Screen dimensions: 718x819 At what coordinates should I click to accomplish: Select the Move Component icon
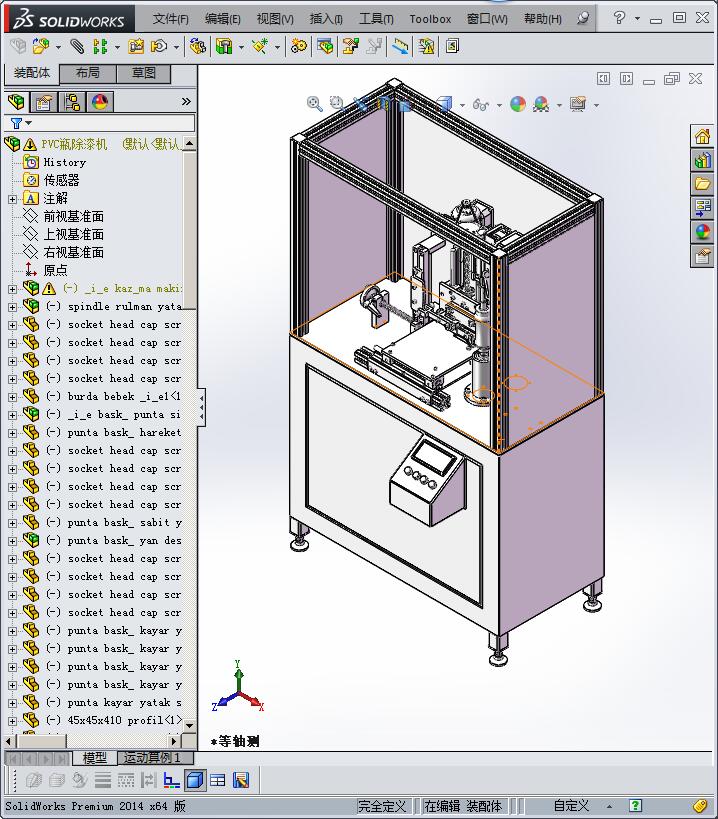[159, 46]
